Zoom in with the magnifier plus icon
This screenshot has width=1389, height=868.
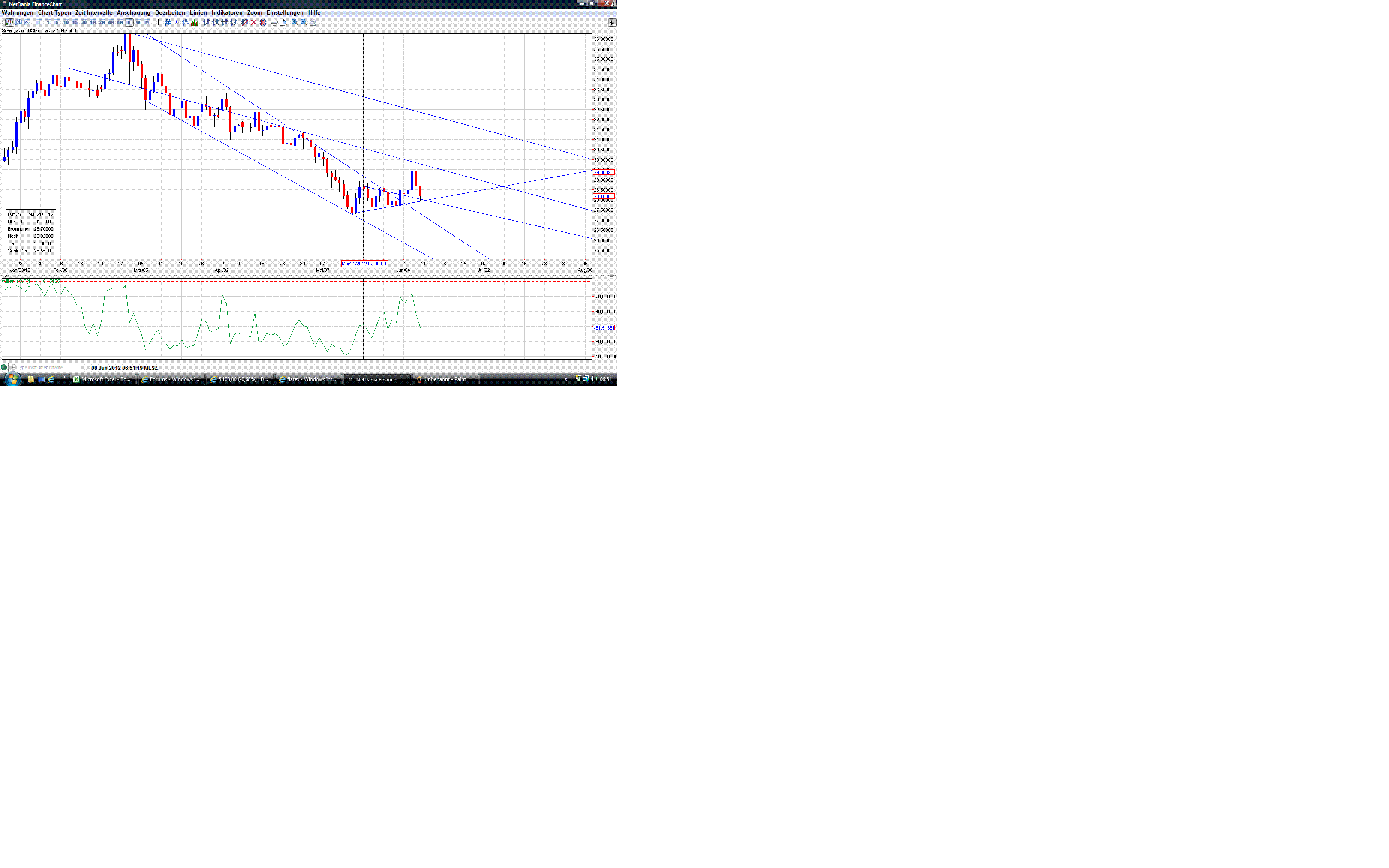295,22
